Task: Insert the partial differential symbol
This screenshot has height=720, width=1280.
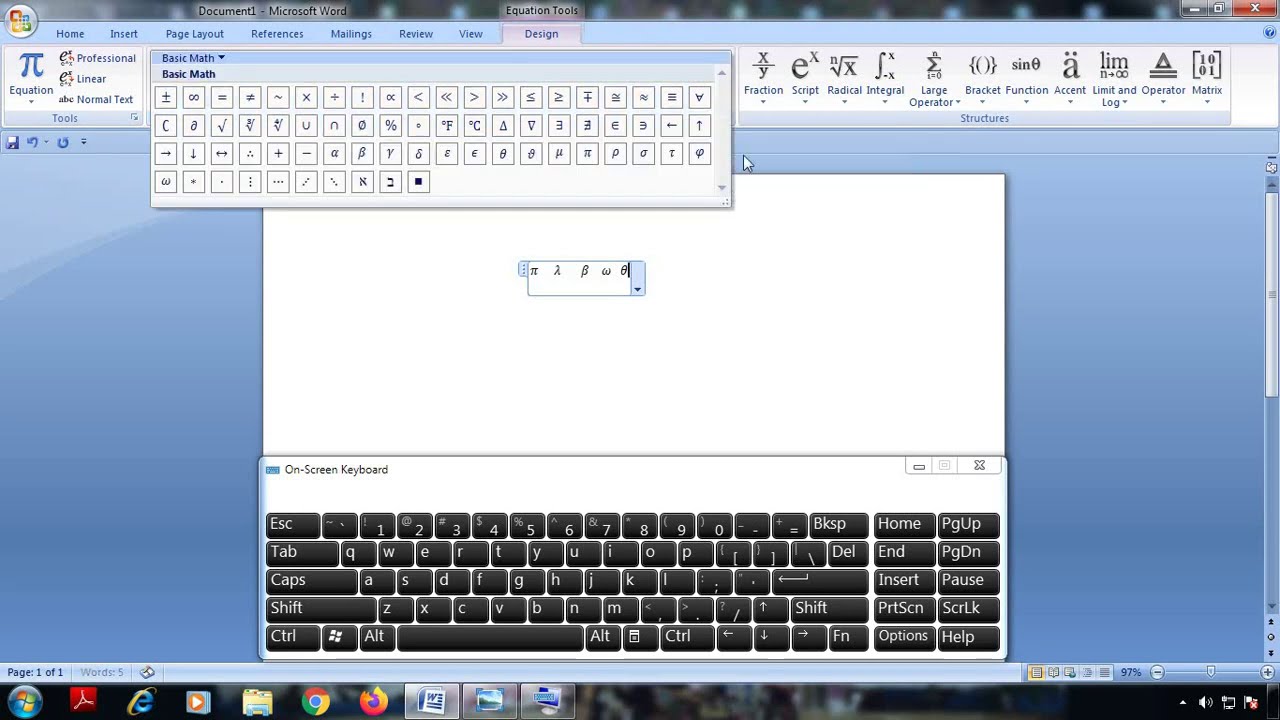Action: pos(194,125)
